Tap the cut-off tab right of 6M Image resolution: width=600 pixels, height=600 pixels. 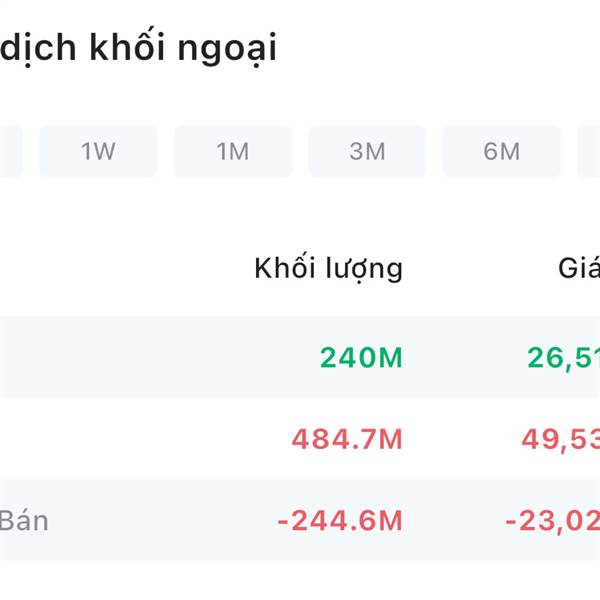tap(590, 152)
